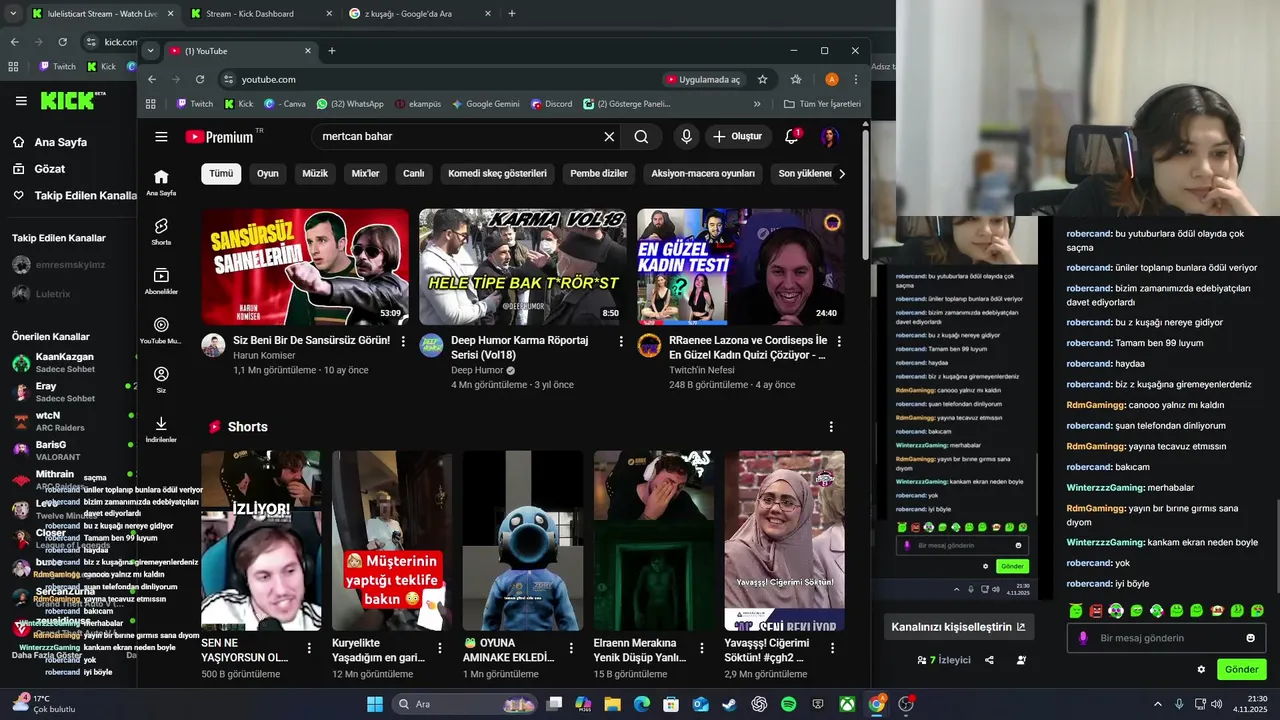Clear the mertcan bahar search text

609,137
